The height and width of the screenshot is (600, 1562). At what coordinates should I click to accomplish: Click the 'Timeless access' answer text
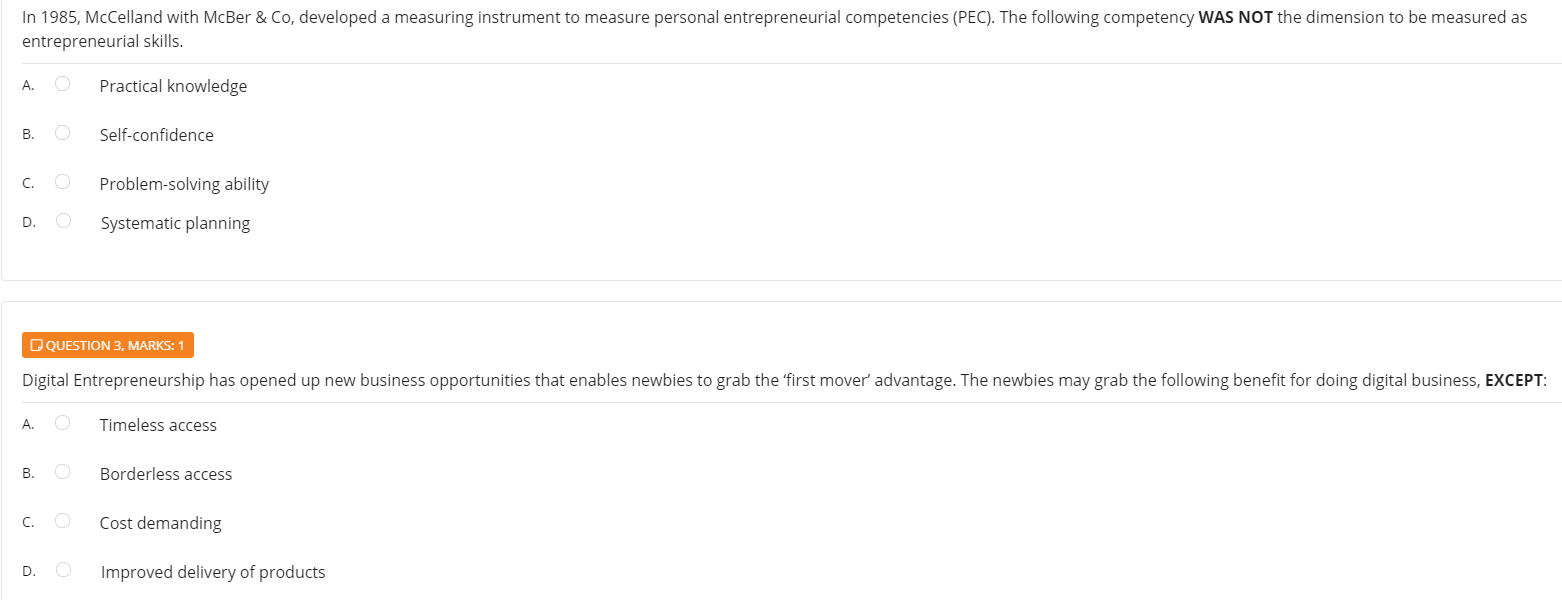pyautogui.click(x=158, y=425)
